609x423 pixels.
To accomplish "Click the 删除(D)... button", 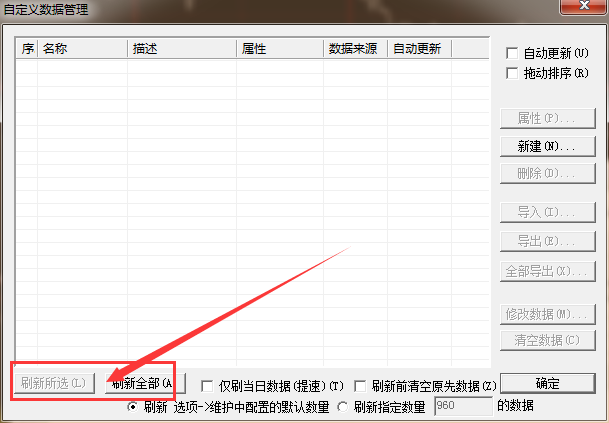I will click(548, 174).
